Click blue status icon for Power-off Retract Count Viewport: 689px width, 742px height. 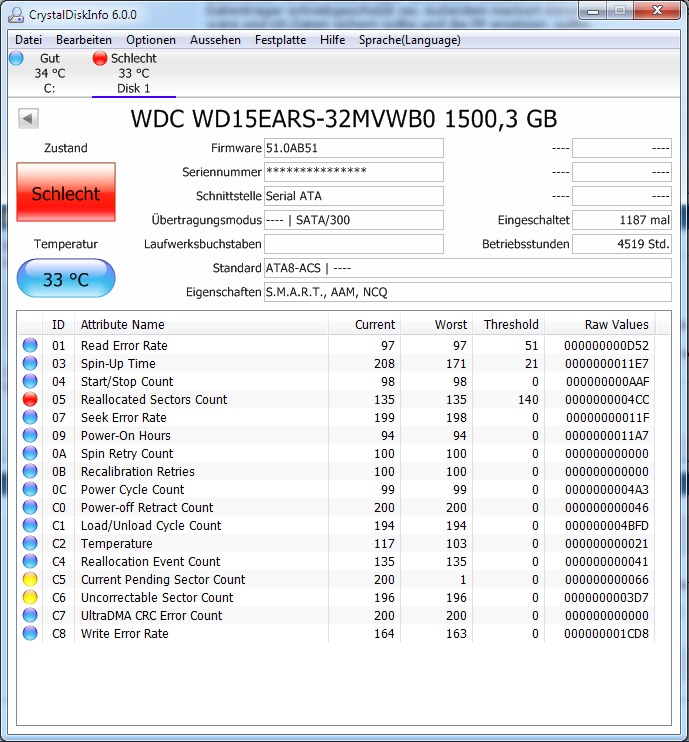pyautogui.click(x=30, y=507)
